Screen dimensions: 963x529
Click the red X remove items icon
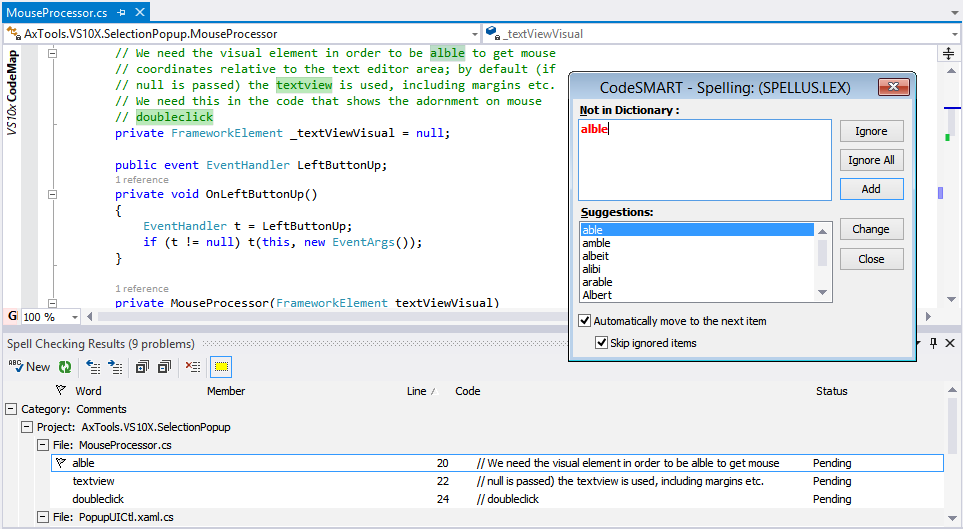pyautogui.click(x=193, y=367)
